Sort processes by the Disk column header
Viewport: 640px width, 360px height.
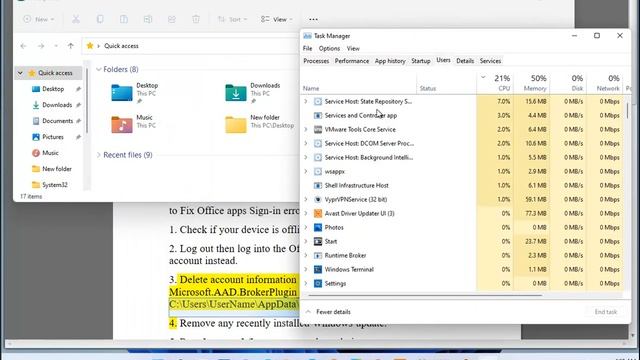[568, 83]
